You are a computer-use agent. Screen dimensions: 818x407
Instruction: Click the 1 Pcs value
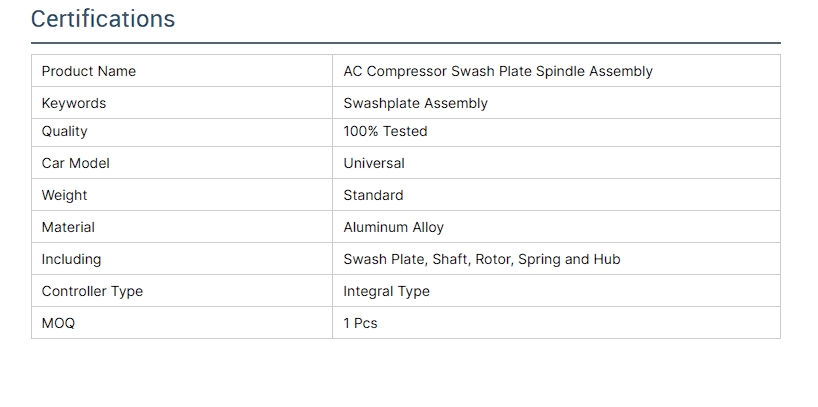pos(360,323)
